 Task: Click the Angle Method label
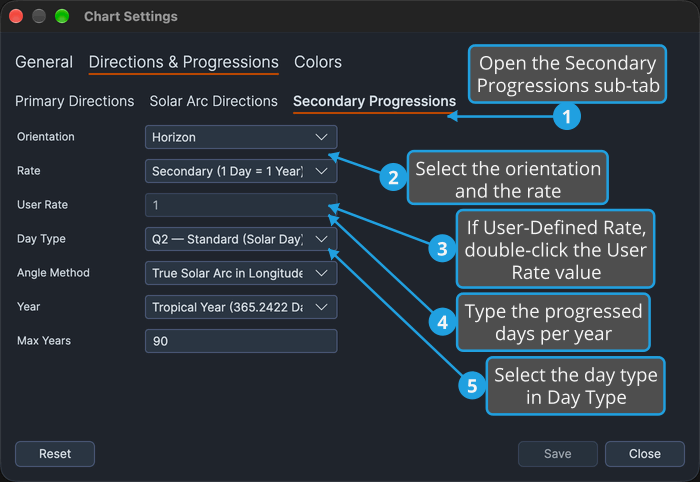point(53,273)
